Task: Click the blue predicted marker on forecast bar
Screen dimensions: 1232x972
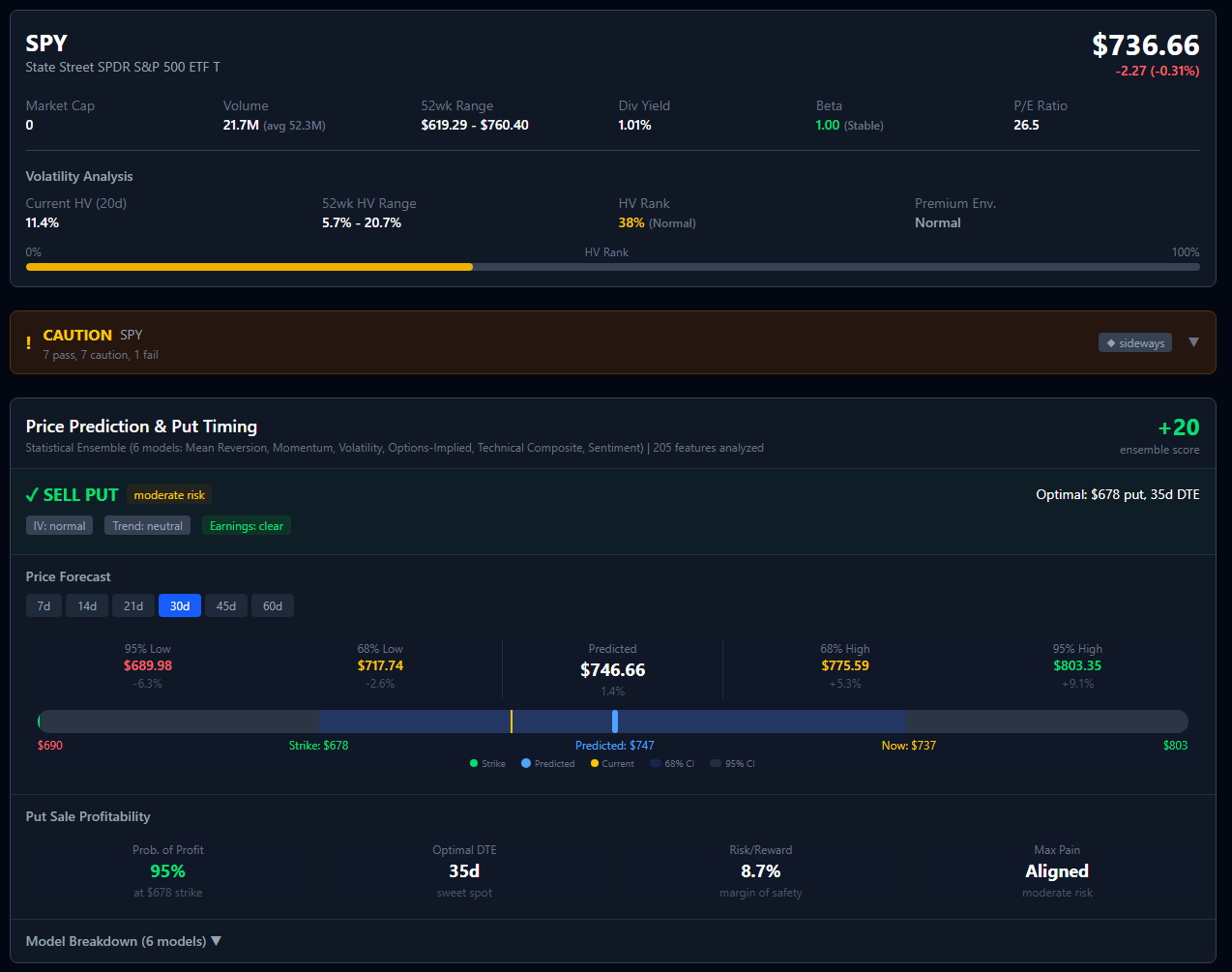Action: (x=615, y=721)
